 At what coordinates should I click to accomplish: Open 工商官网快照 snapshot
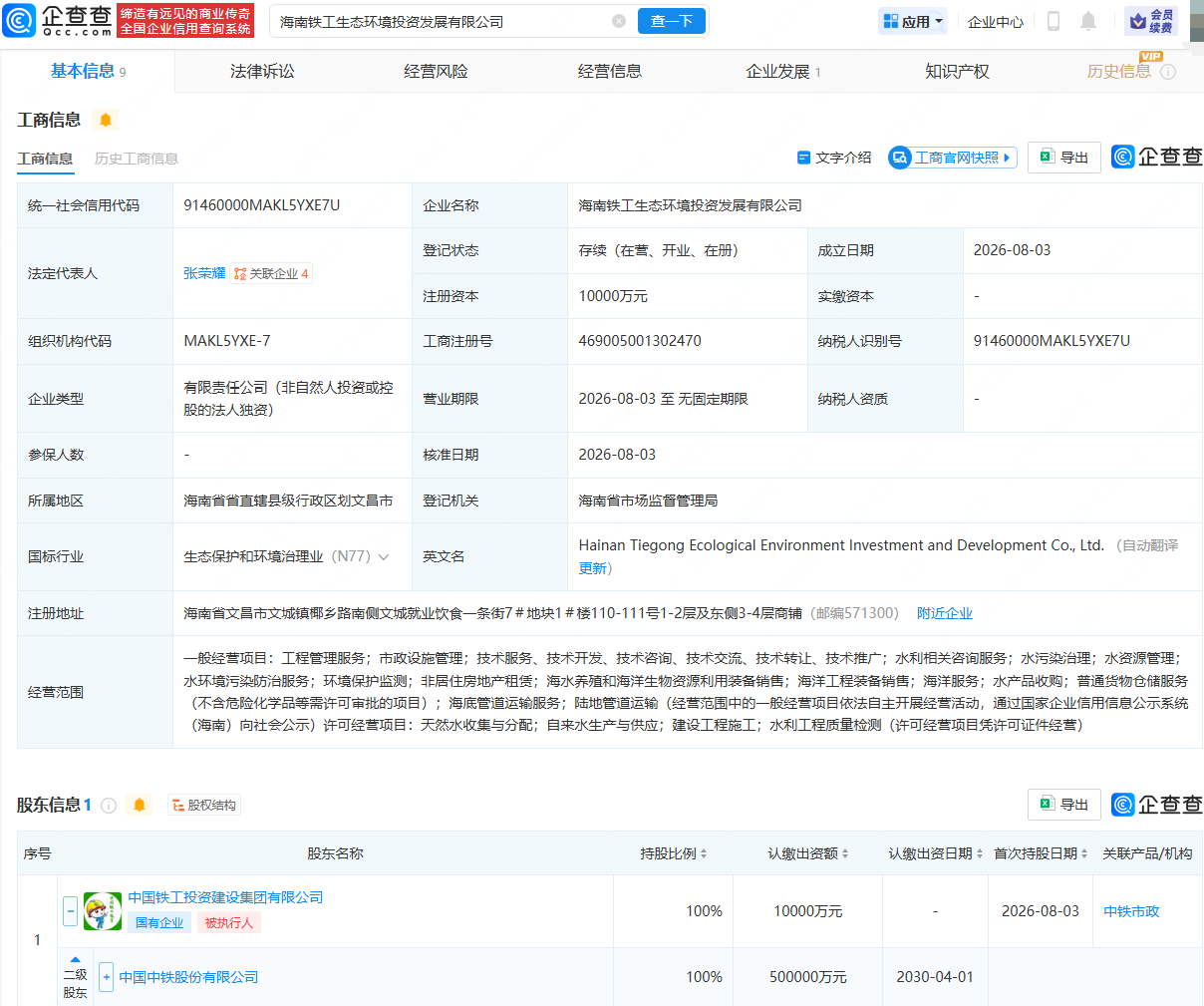click(x=952, y=158)
